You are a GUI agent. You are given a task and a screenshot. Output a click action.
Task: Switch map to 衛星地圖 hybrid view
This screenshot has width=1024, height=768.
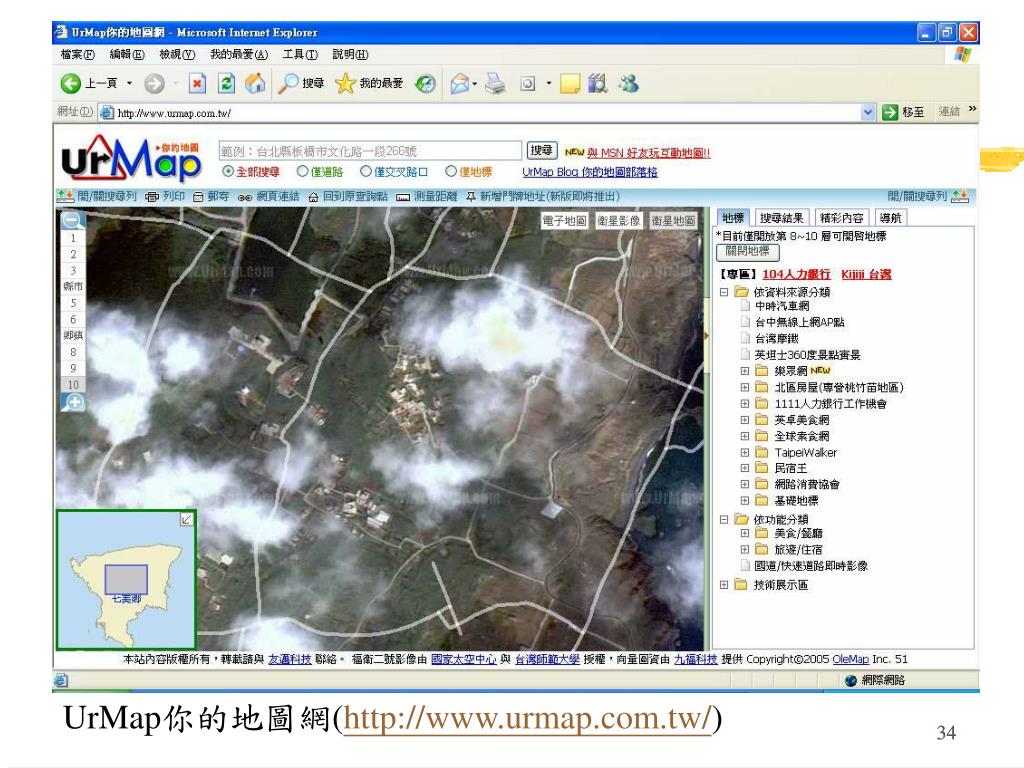pyautogui.click(x=673, y=221)
